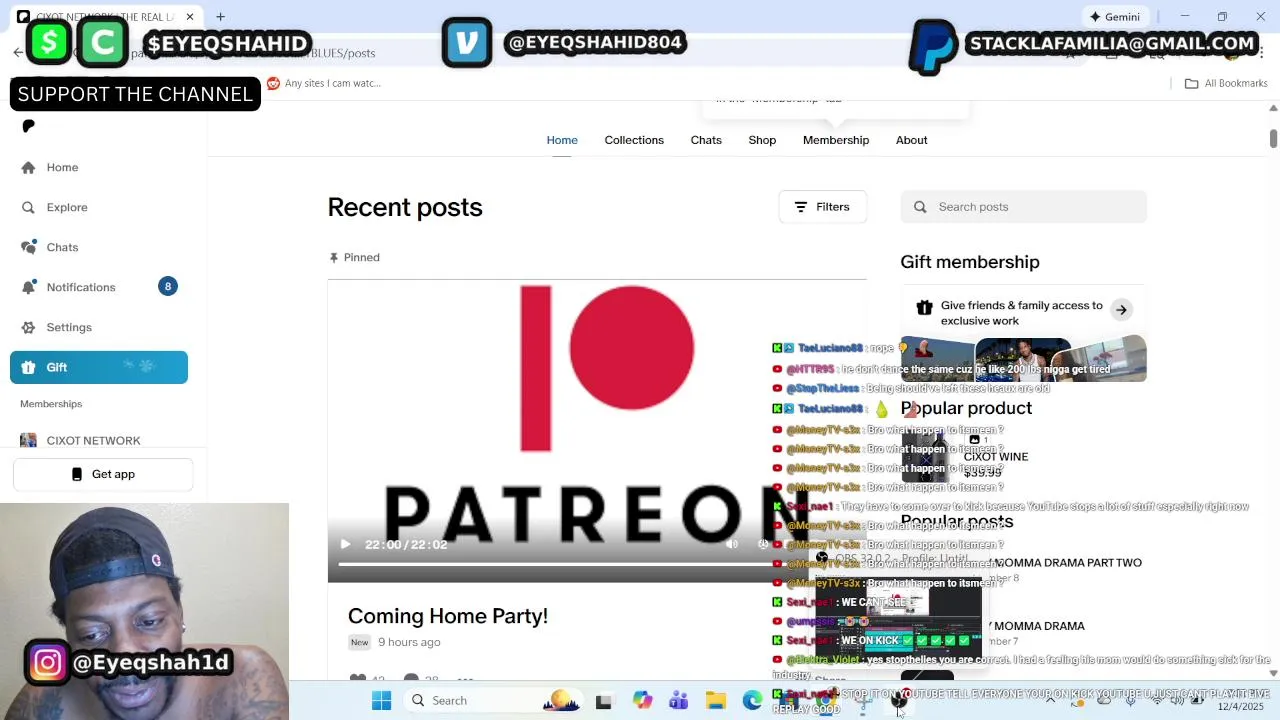Go back with browser back arrow

click(x=18, y=53)
